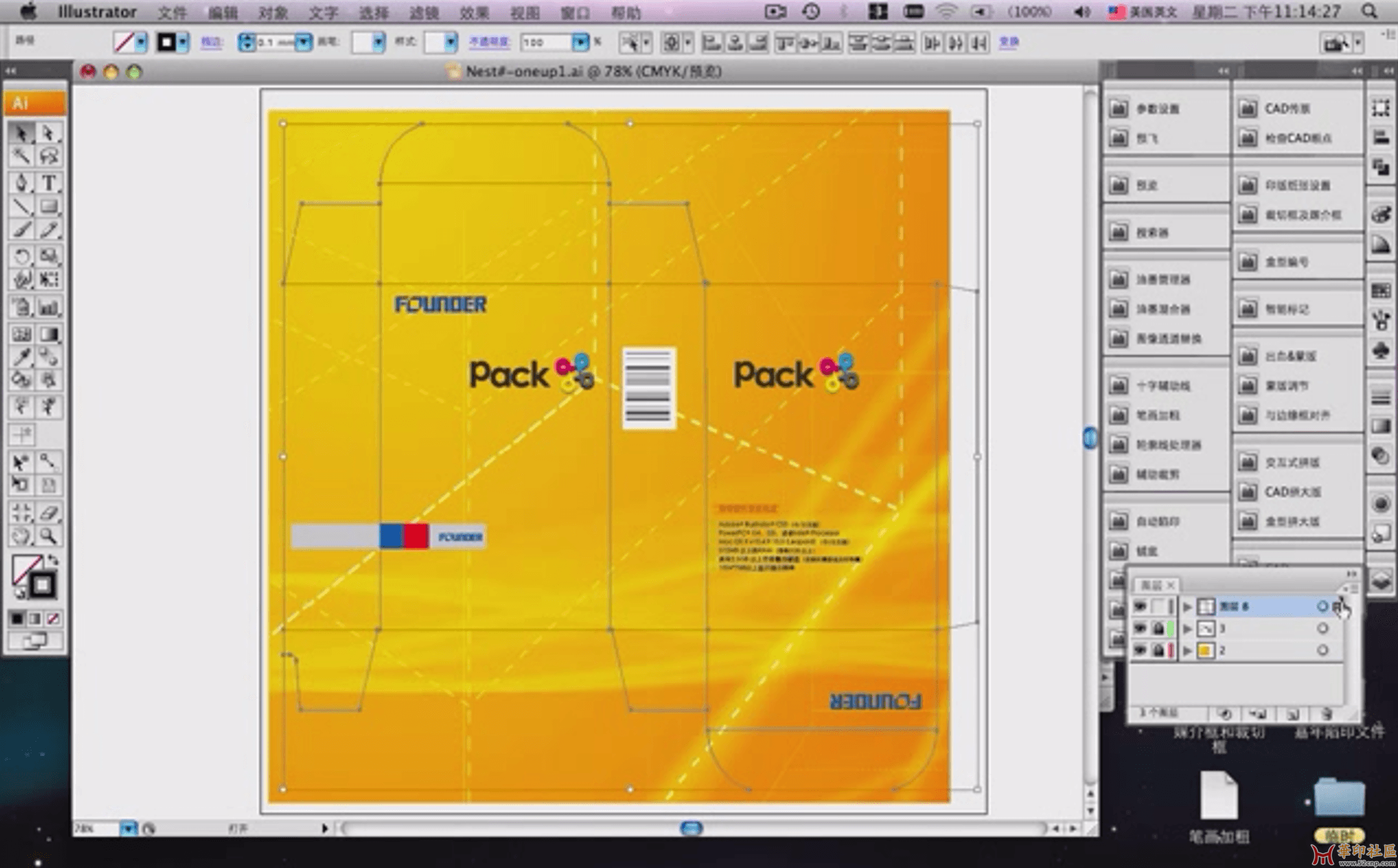Open the 编辑 (Edit) menu
Screen dimensions: 1398x868
223,12
